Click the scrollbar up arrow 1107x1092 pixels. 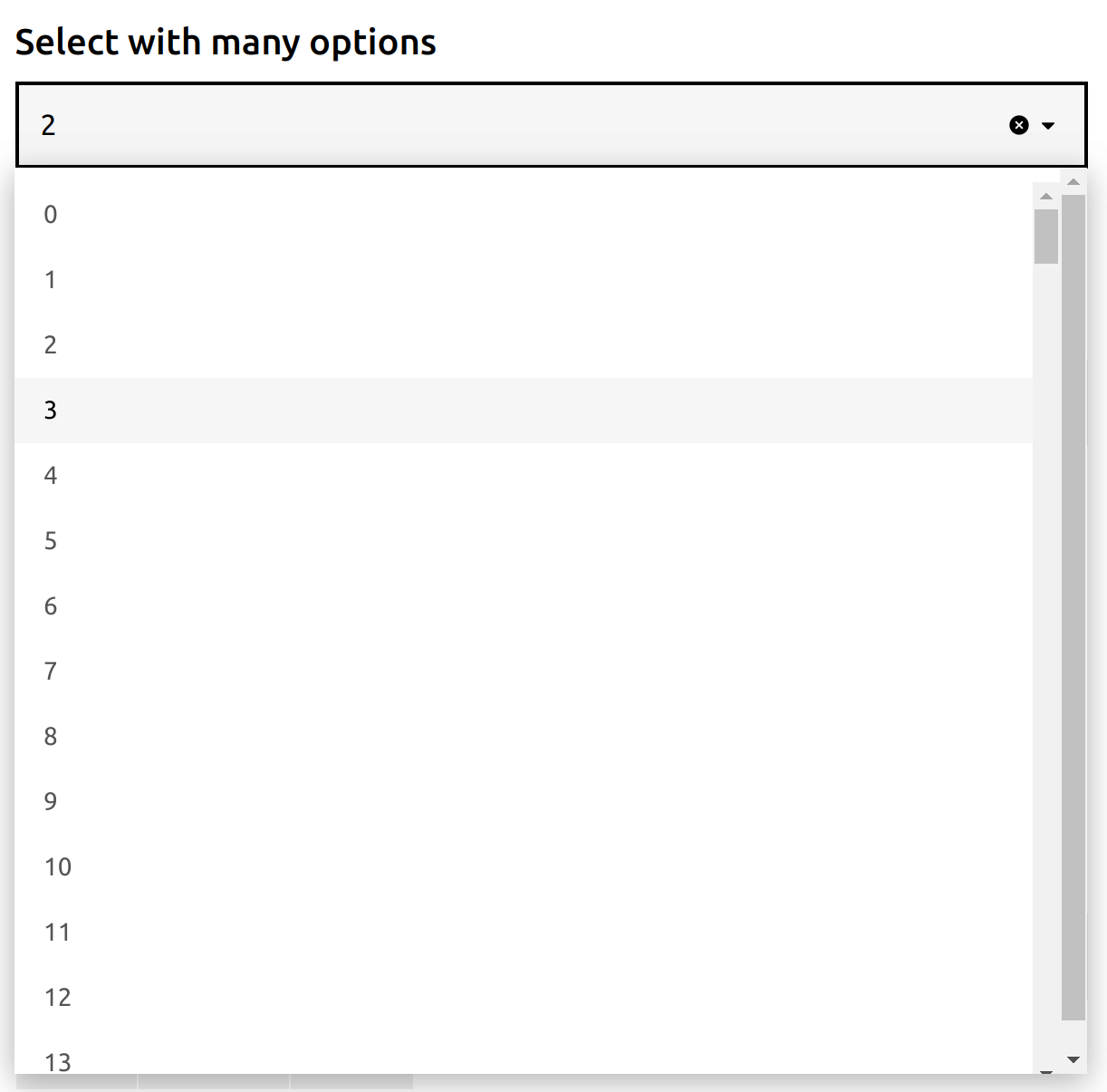1073,180
